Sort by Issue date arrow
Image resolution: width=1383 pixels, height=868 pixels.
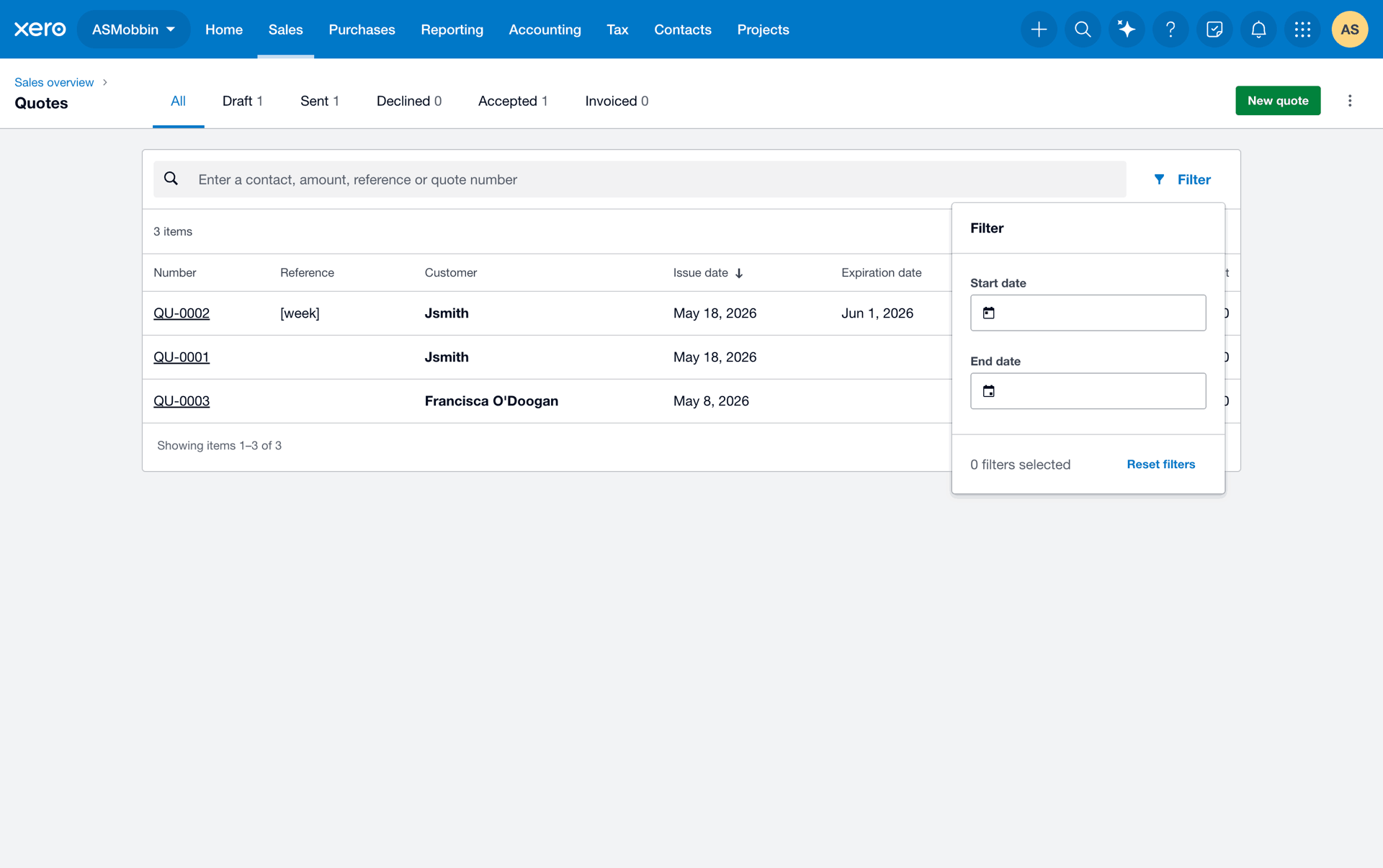pyautogui.click(x=739, y=273)
